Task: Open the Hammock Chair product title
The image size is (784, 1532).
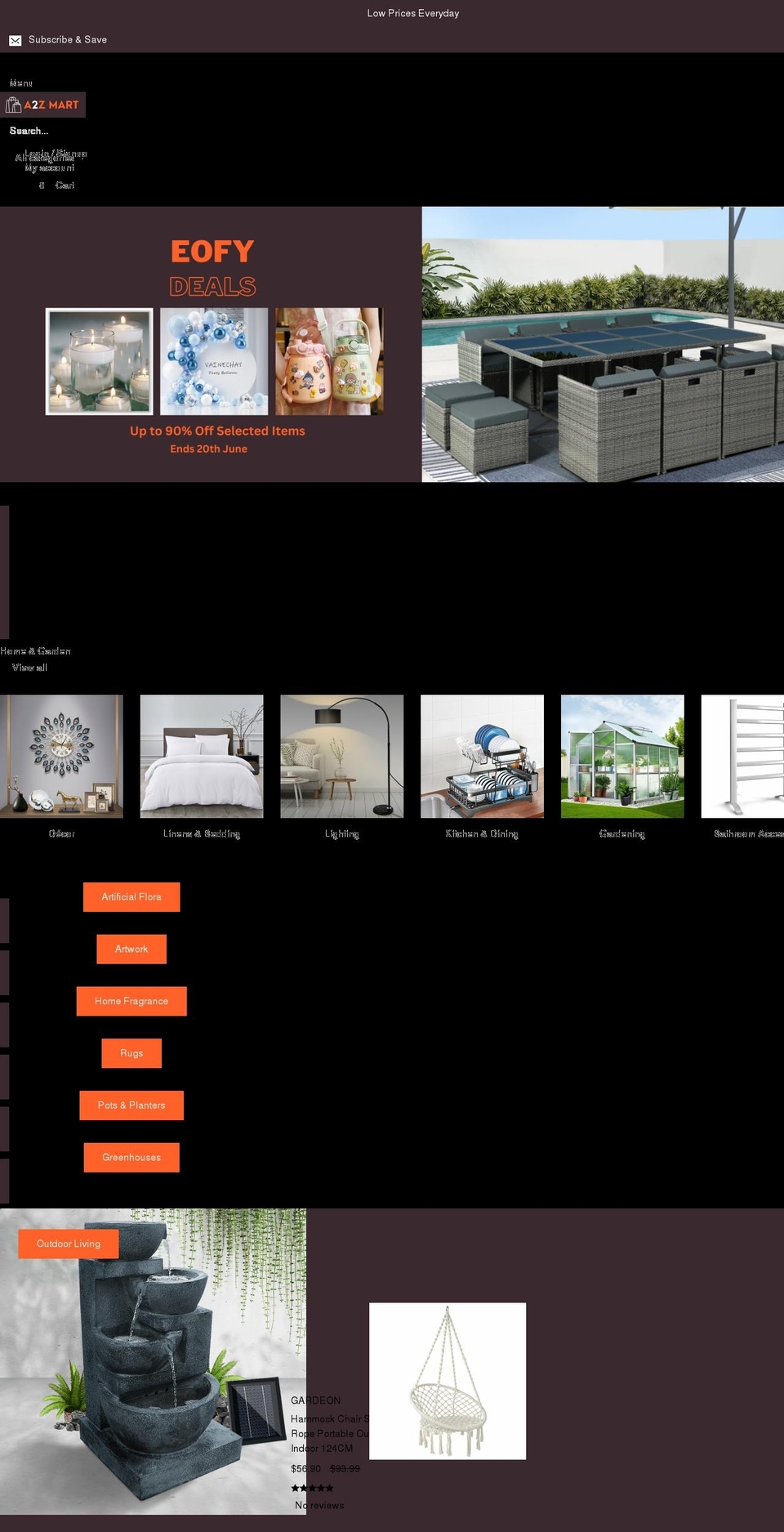Action: [330, 1434]
